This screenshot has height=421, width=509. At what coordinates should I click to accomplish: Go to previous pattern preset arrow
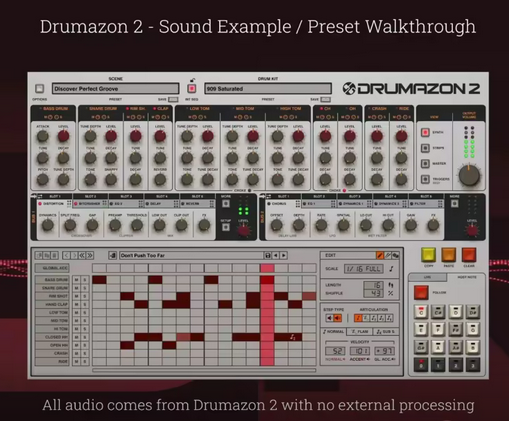click(276, 256)
